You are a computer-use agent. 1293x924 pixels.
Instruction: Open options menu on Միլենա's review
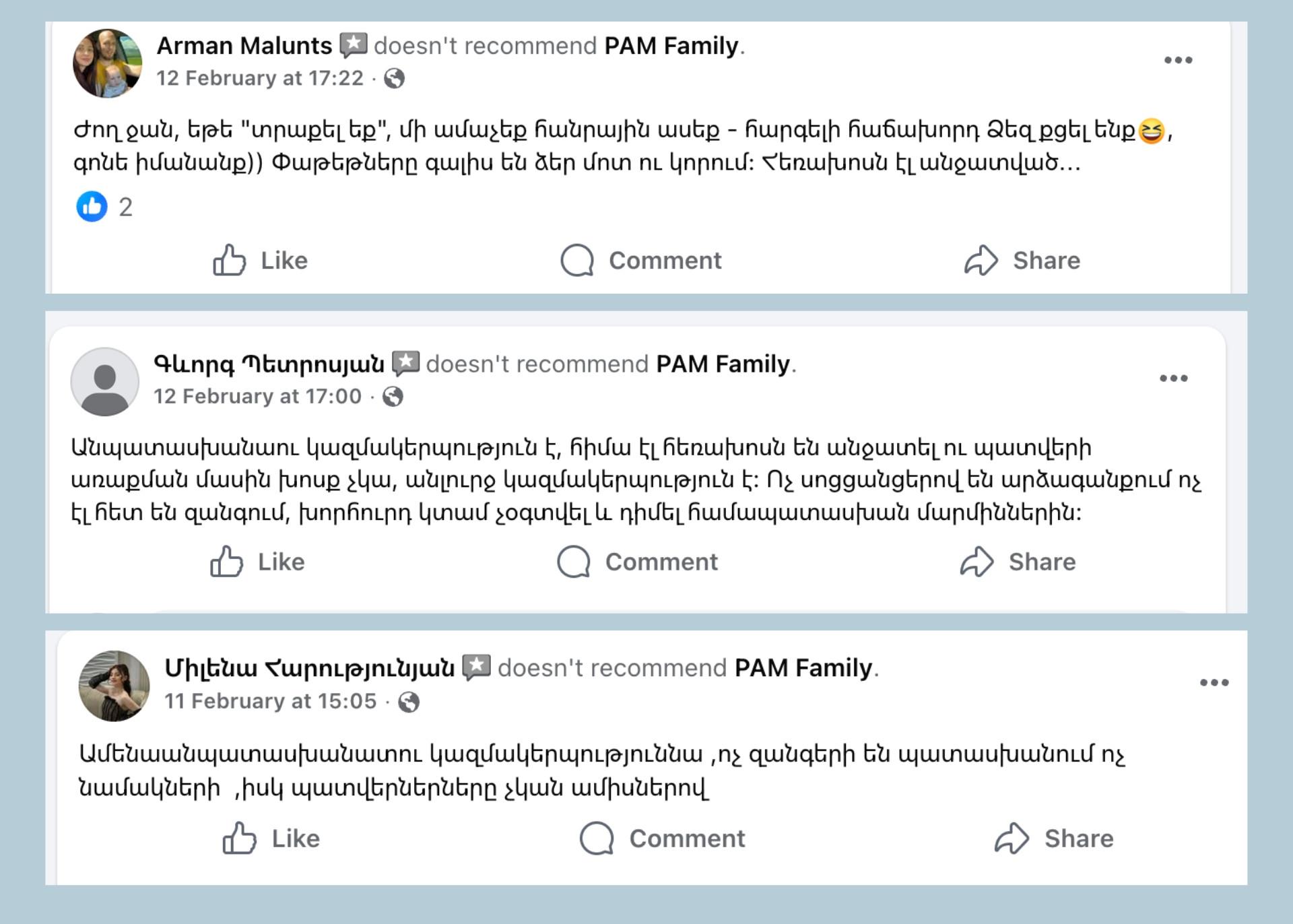[x=1214, y=683]
